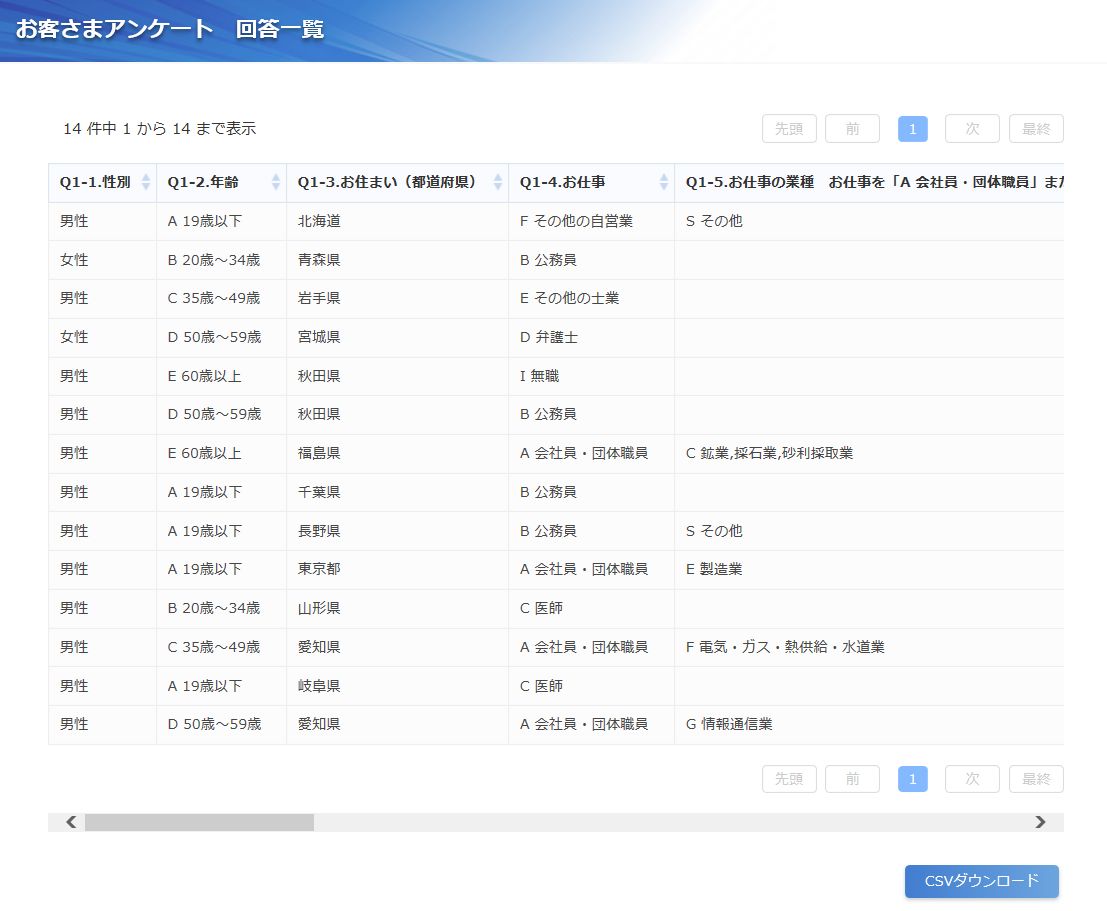
Task: Select the 北海道 cell in the first row
Action: click(319, 221)
